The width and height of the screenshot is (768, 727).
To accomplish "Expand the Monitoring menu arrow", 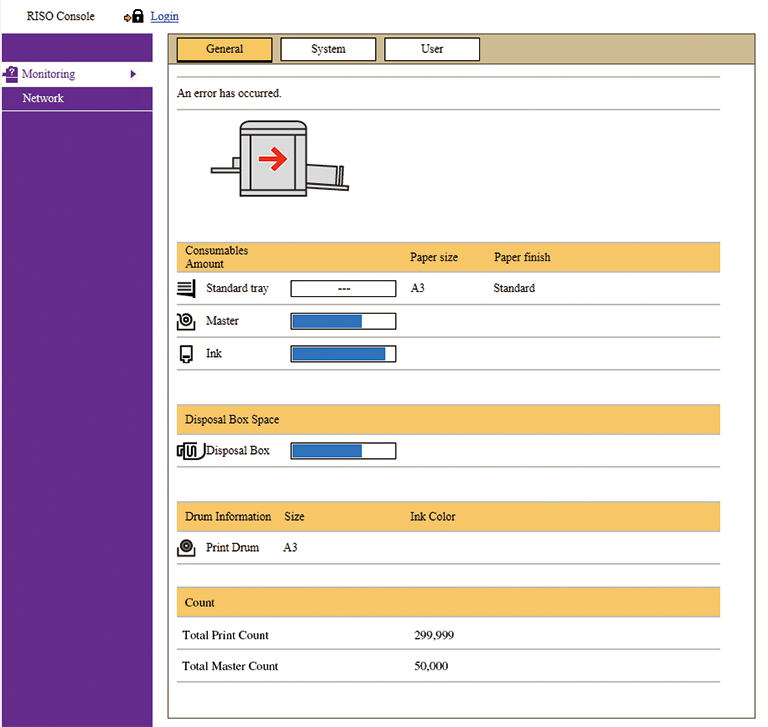I will click(x=133, y=74).
